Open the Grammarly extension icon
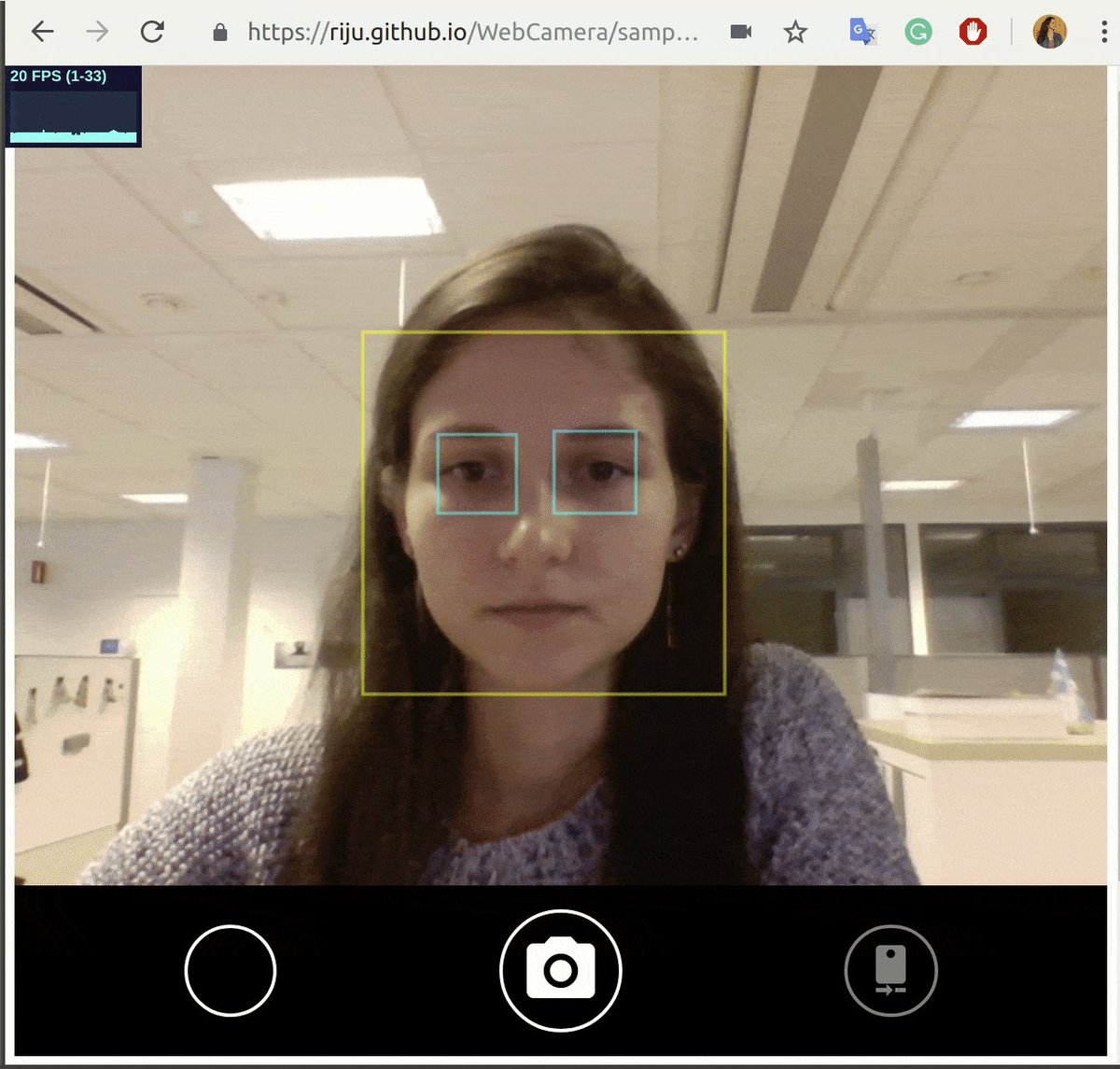The image size is (1120, 1069). (x=918, y=33)
